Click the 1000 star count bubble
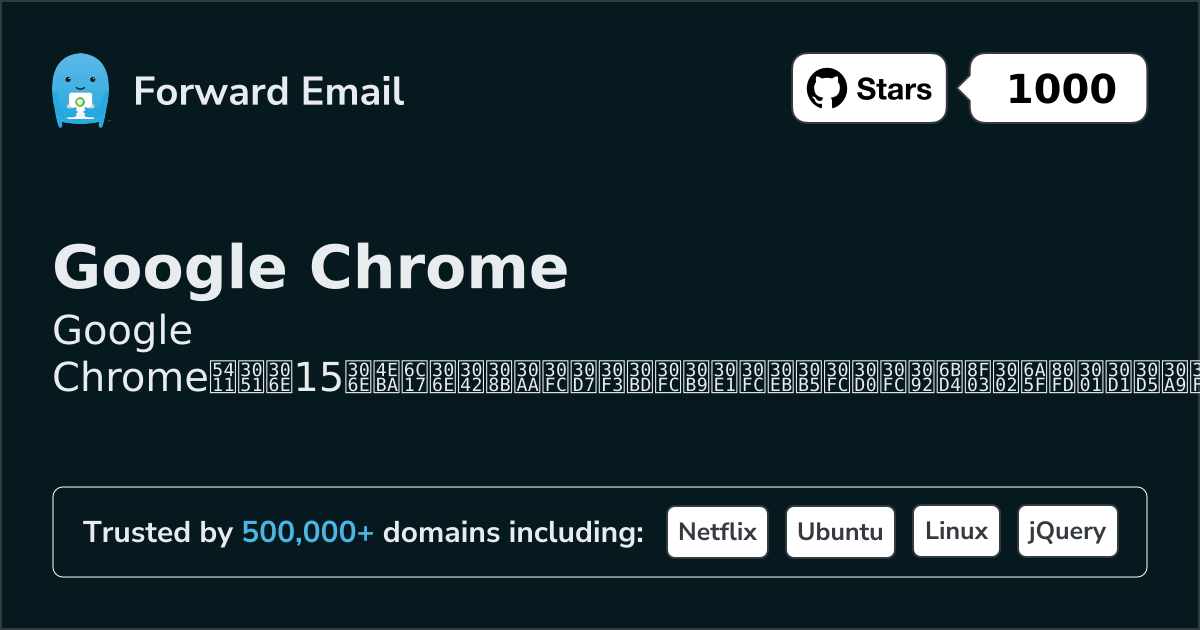This screenshot has height=630, width=1200. tap(1061, 89)
